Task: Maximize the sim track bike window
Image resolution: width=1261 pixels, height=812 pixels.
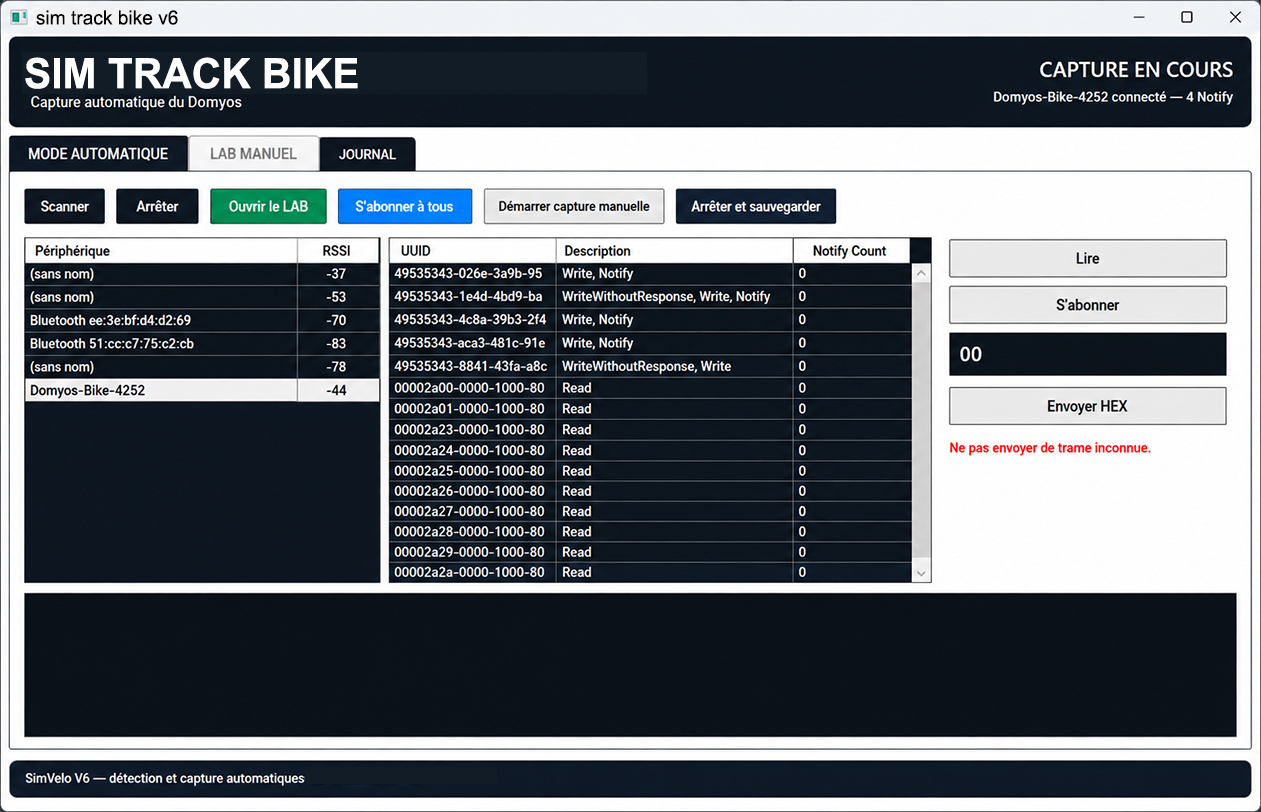Action: point(1187,17)
